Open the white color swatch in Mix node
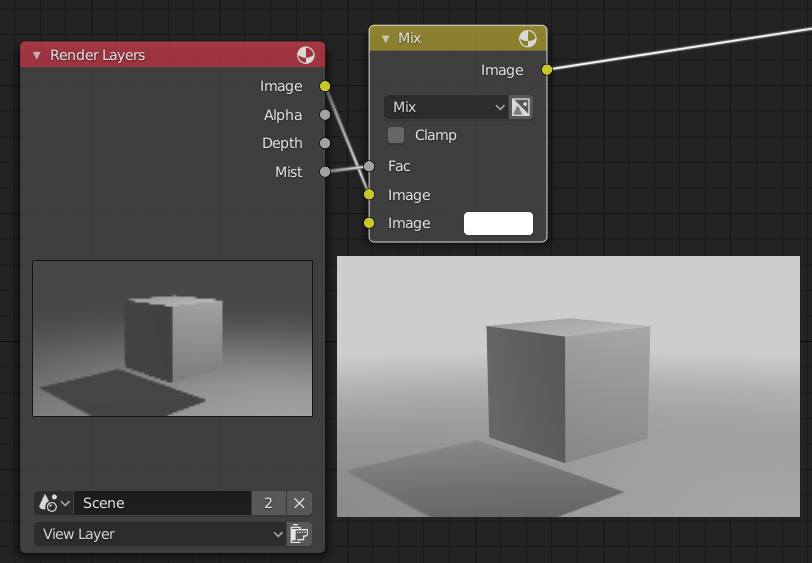This screenshot has height=563, width=812. [498, 223]
